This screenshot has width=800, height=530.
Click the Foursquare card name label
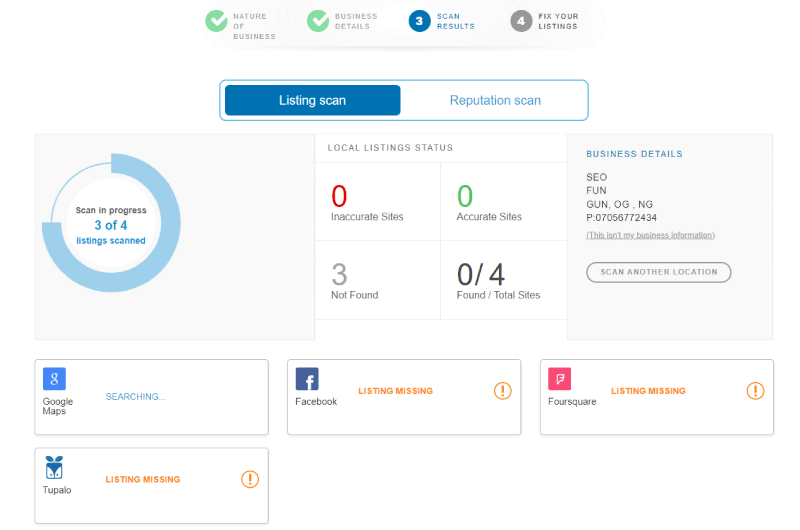pos(572,401)
